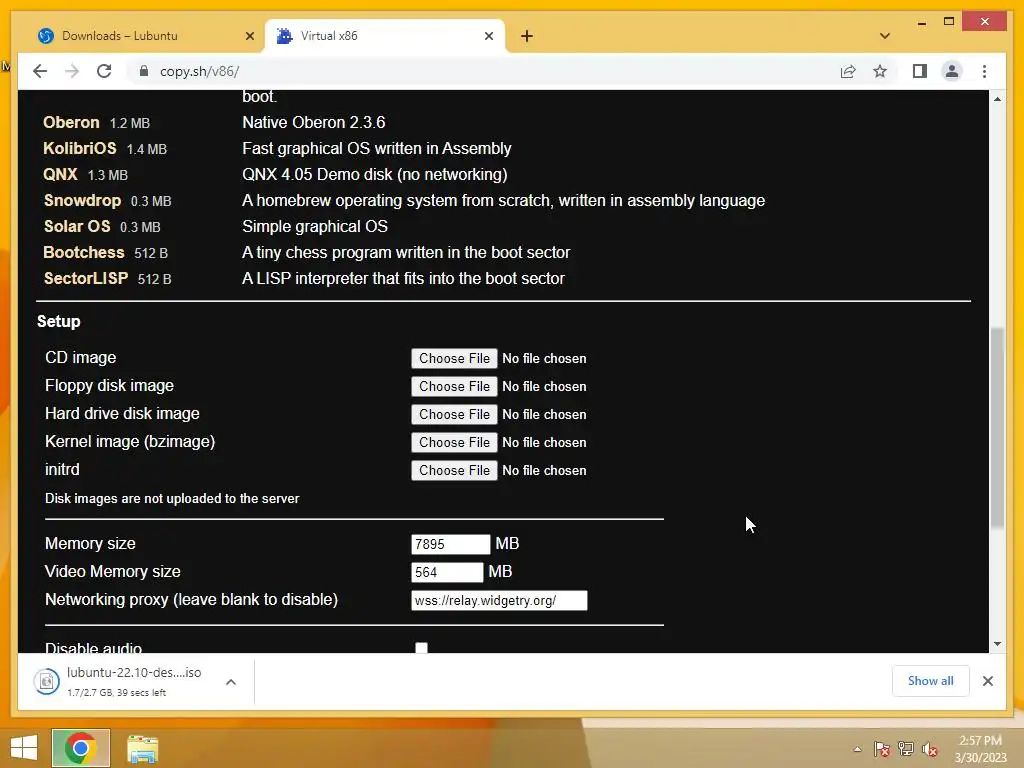Click the browser forward arrow

tap(72, 71)
